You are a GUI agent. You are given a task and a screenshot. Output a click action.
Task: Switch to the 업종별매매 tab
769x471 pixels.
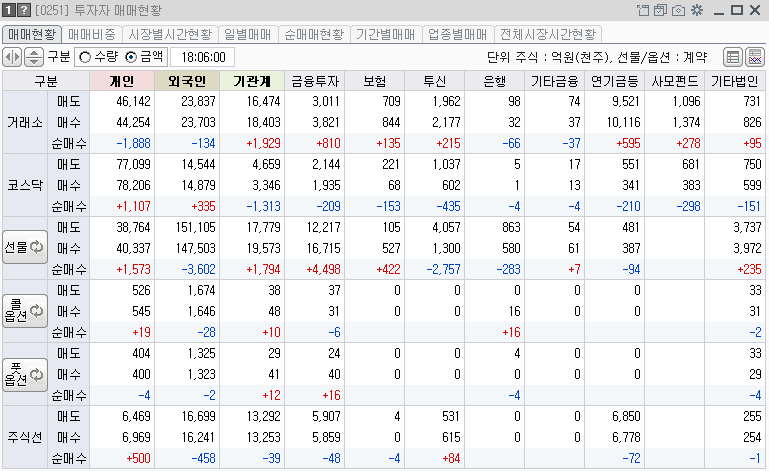click(458, 34)
